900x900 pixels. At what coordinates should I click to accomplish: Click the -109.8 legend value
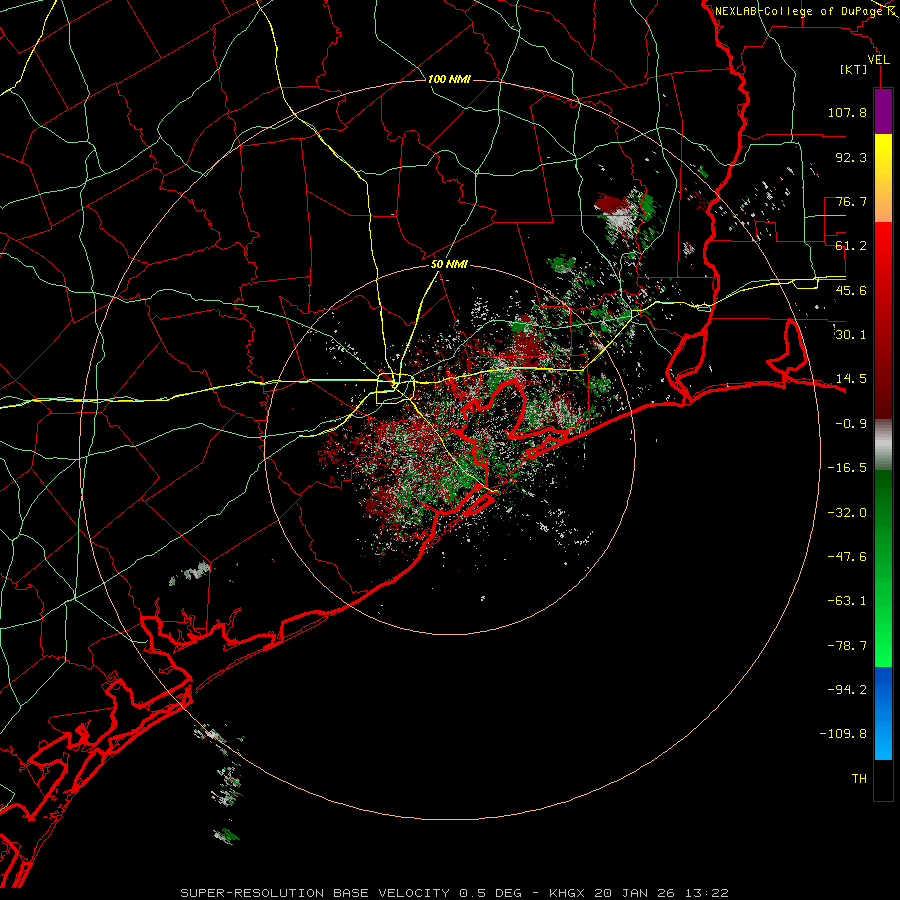(843, 734)
